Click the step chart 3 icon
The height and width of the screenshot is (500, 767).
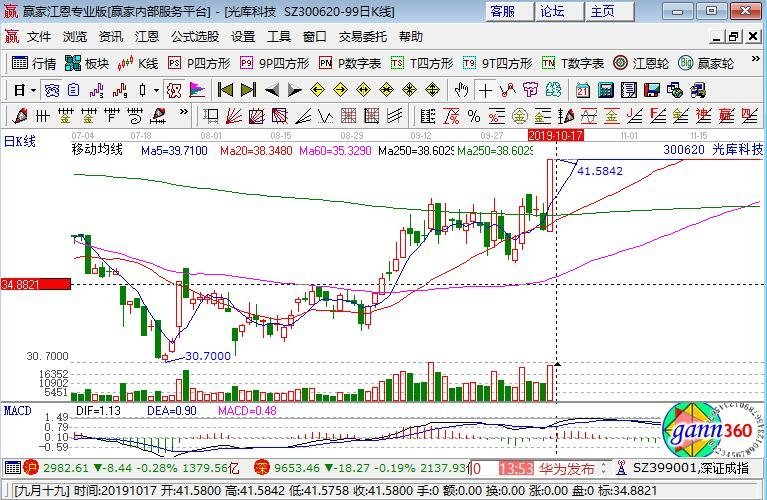97,91
